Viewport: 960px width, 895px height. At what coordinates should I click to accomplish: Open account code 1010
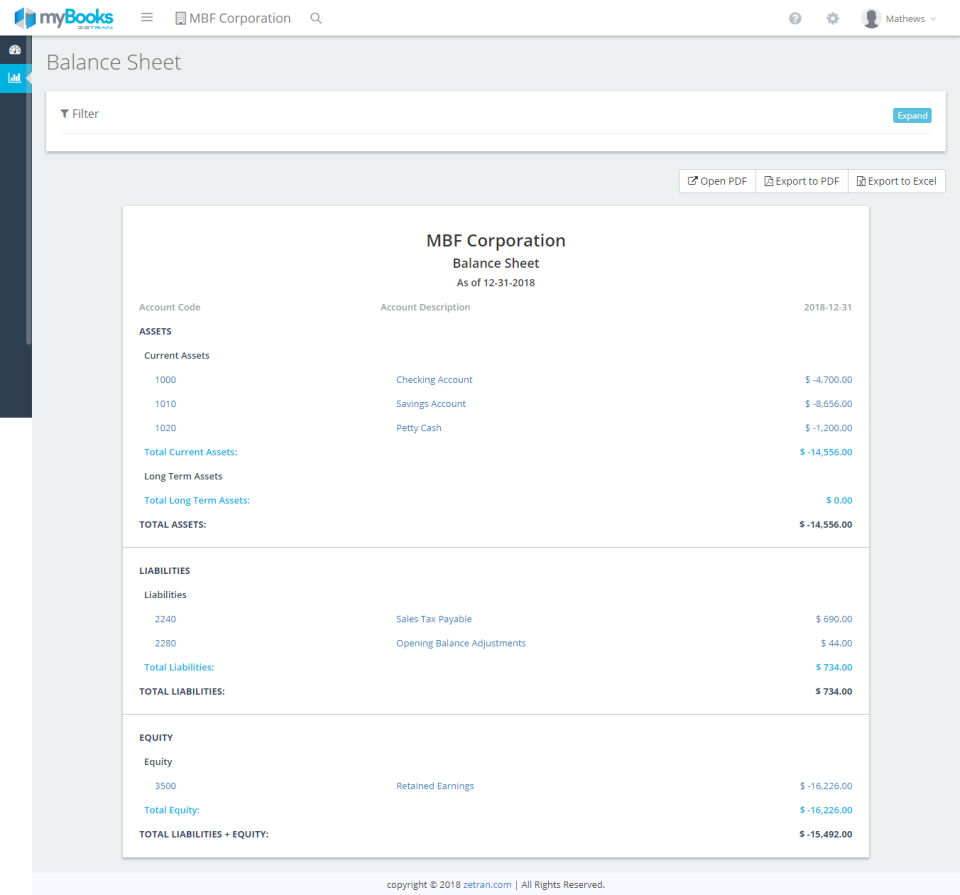click(x=165, y=404)
